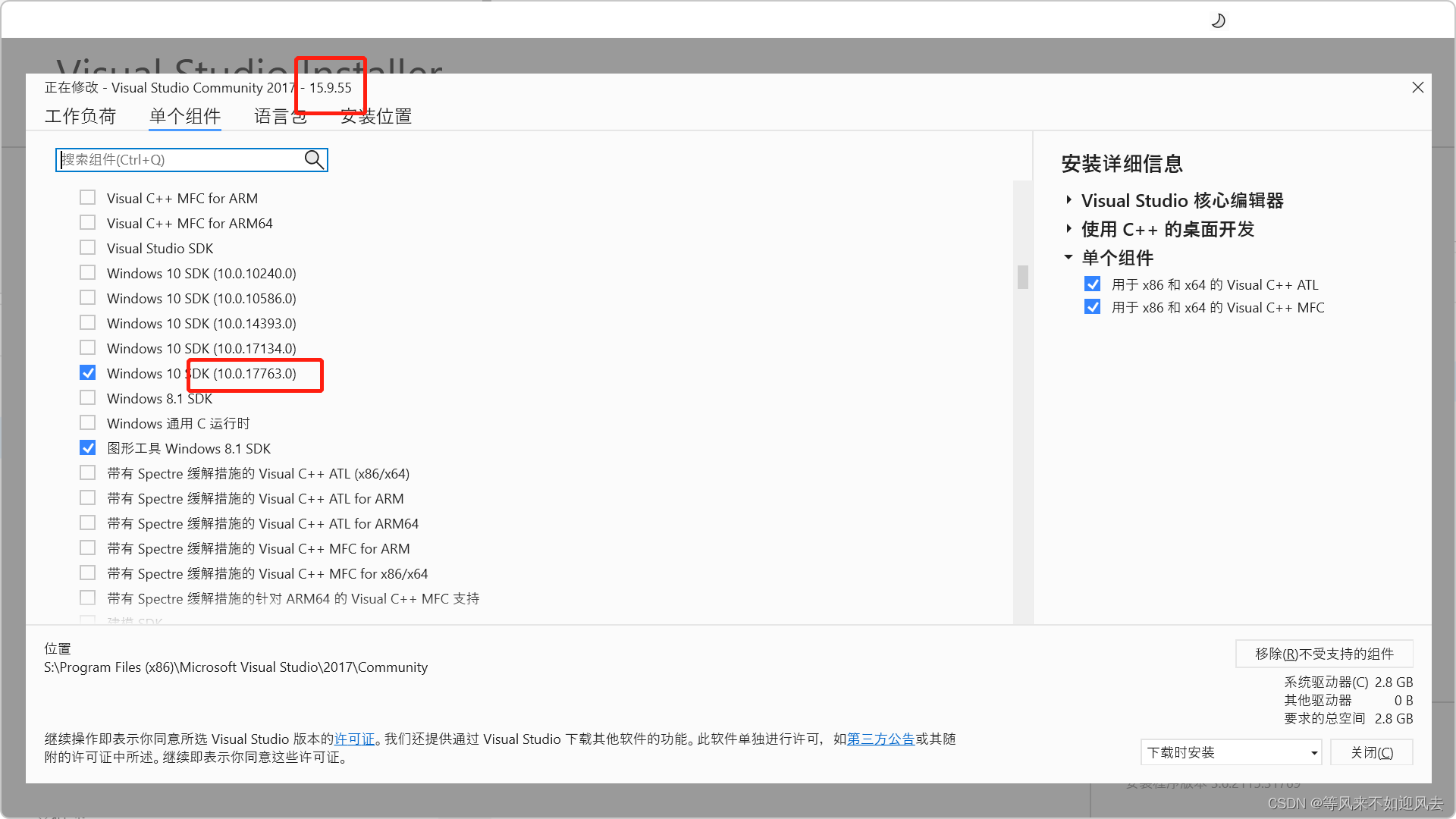Check Windows 10 SDK (10.0.17134.0)
Screen dimensions: 1456x819
click(x=88, y=348)
